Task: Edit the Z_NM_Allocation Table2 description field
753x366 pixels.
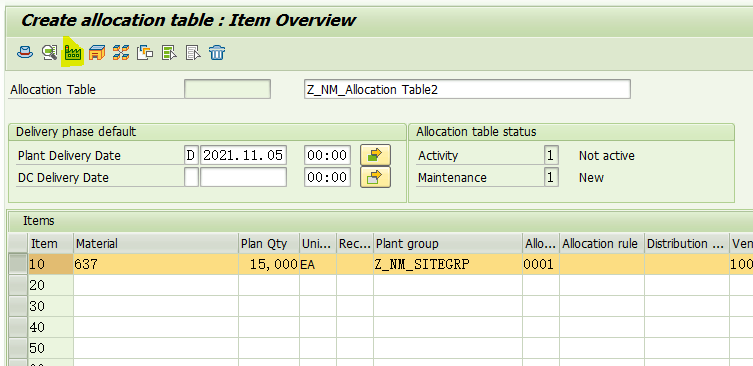Action: click(x=467, y=89)
